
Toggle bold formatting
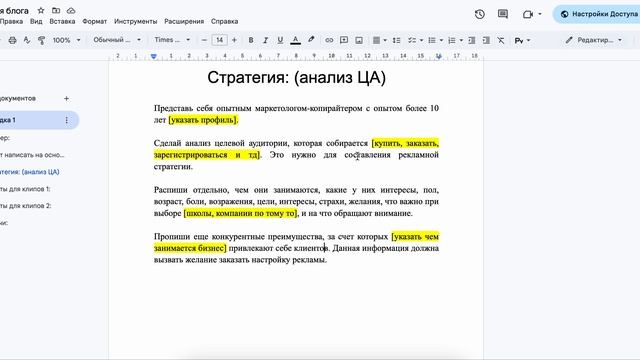click(x=251, y=40)
